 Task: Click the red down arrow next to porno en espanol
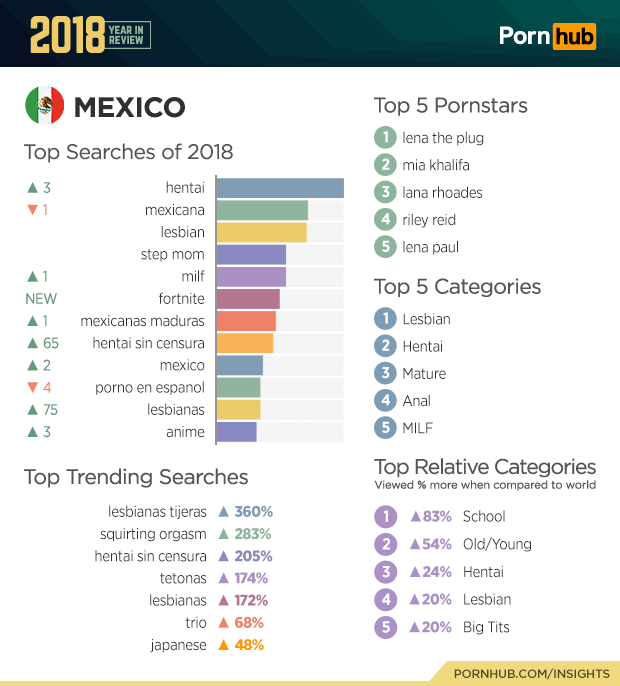[32, 387]
